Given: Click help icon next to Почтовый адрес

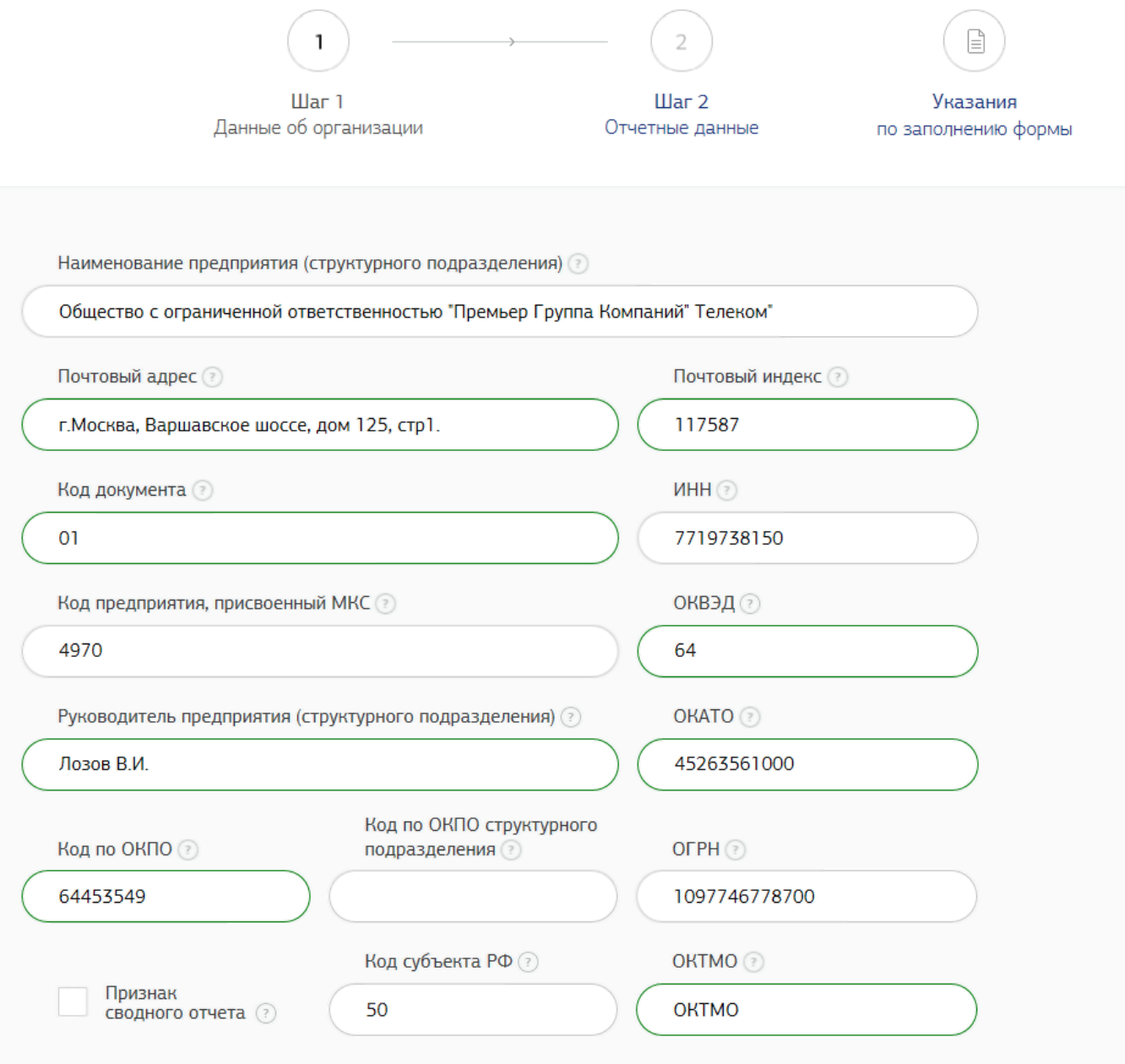Looking at the screenshot, I should coord(213,377).
